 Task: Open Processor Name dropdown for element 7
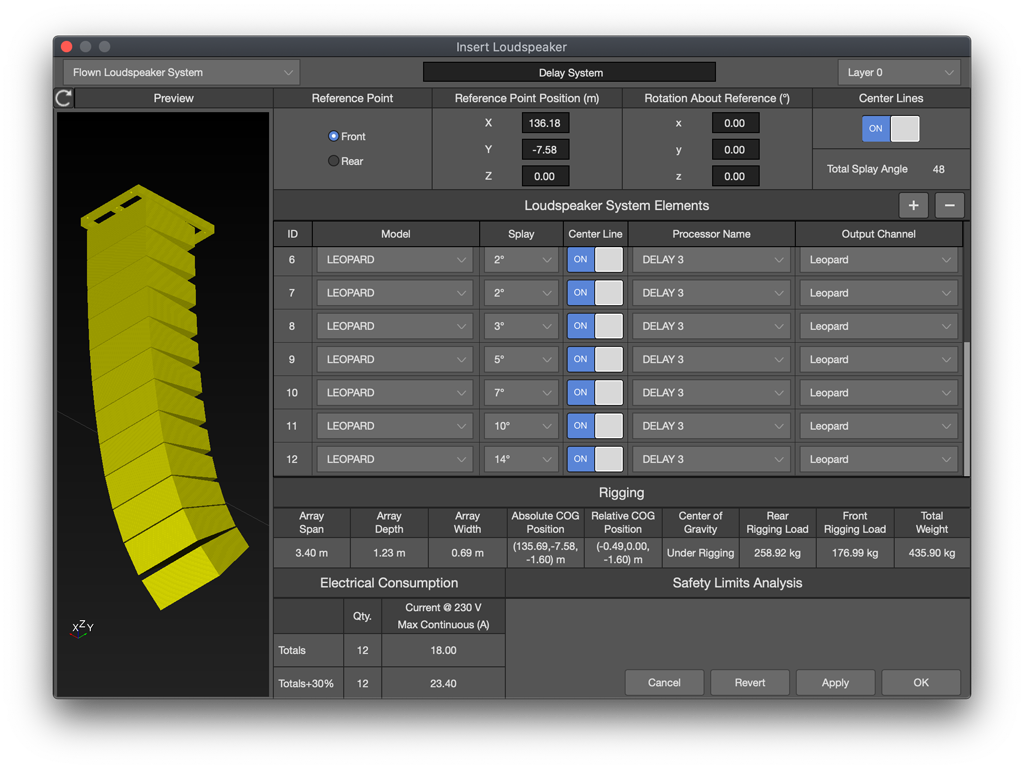pos(711,293)
